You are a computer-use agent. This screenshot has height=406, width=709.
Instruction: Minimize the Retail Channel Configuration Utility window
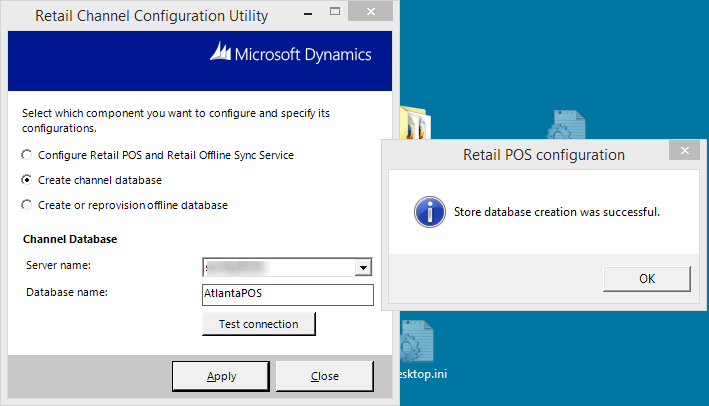click(325, 12)
